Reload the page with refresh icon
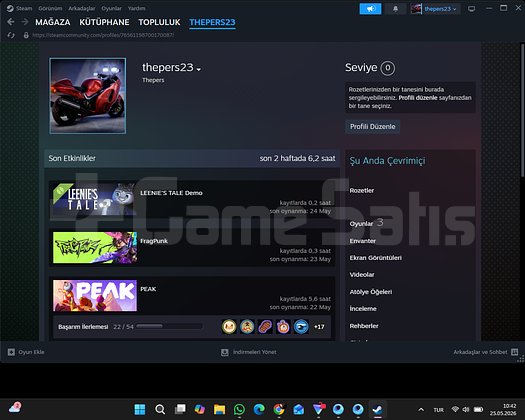 click(x=11, y=35)
